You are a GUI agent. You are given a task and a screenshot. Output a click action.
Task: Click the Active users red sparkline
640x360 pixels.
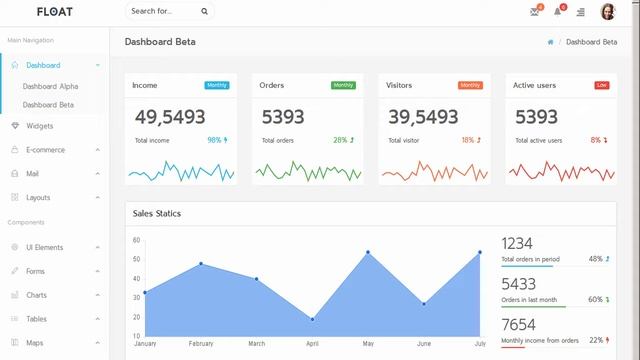(x=562, y=171)
